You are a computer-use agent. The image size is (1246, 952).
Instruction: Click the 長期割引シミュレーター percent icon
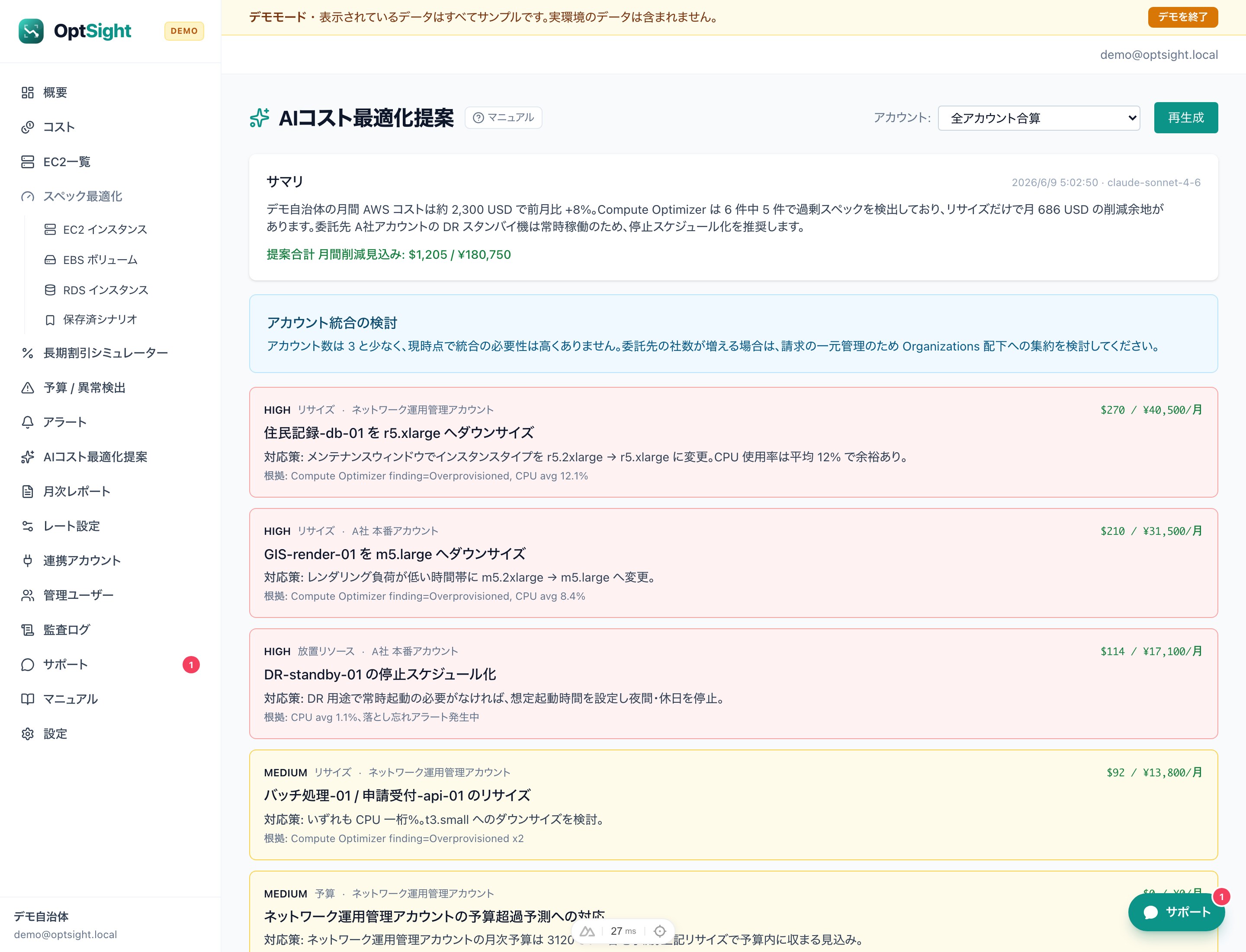(28, 353)
